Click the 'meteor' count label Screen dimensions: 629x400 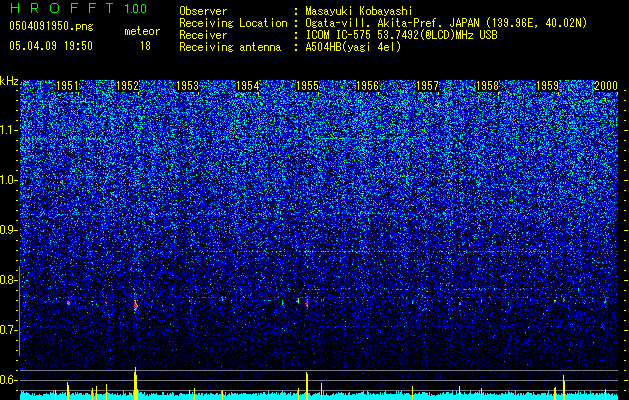click(x=142, y=31)
